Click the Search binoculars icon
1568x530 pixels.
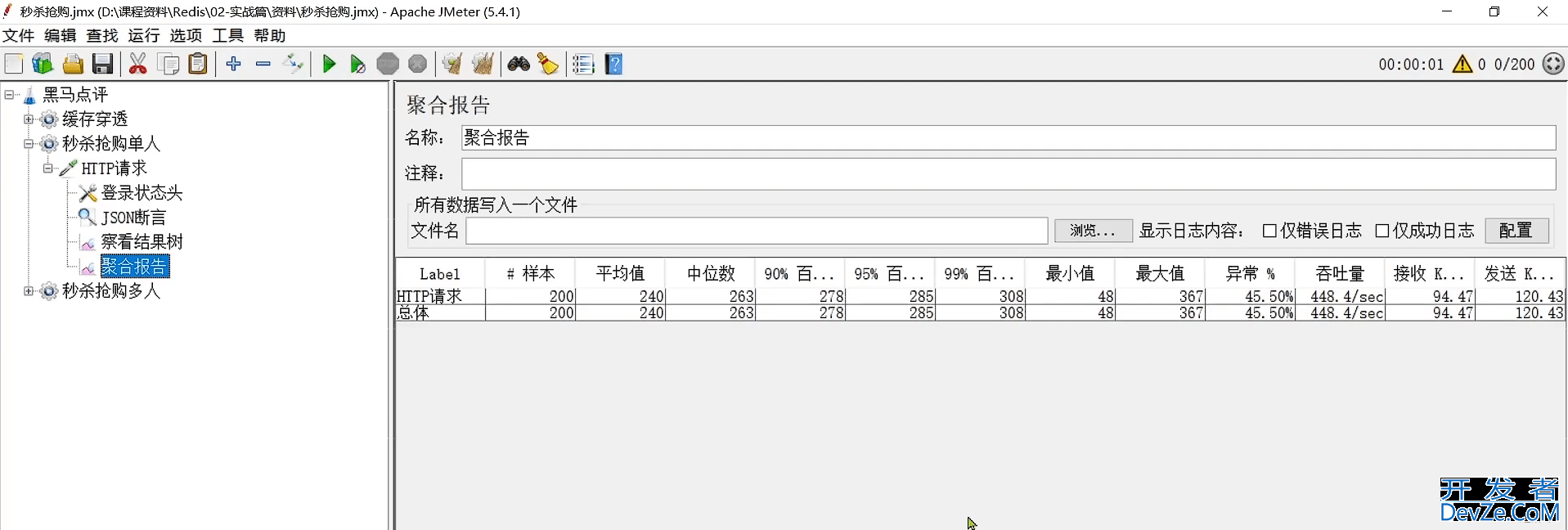519,64
